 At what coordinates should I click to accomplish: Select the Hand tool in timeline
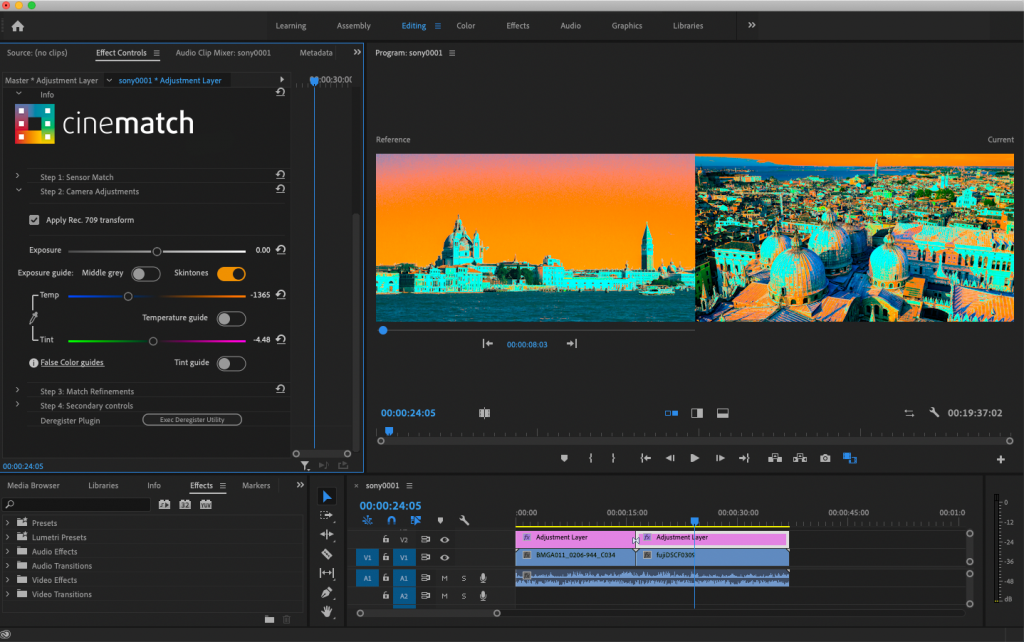(x=327, y=612)
